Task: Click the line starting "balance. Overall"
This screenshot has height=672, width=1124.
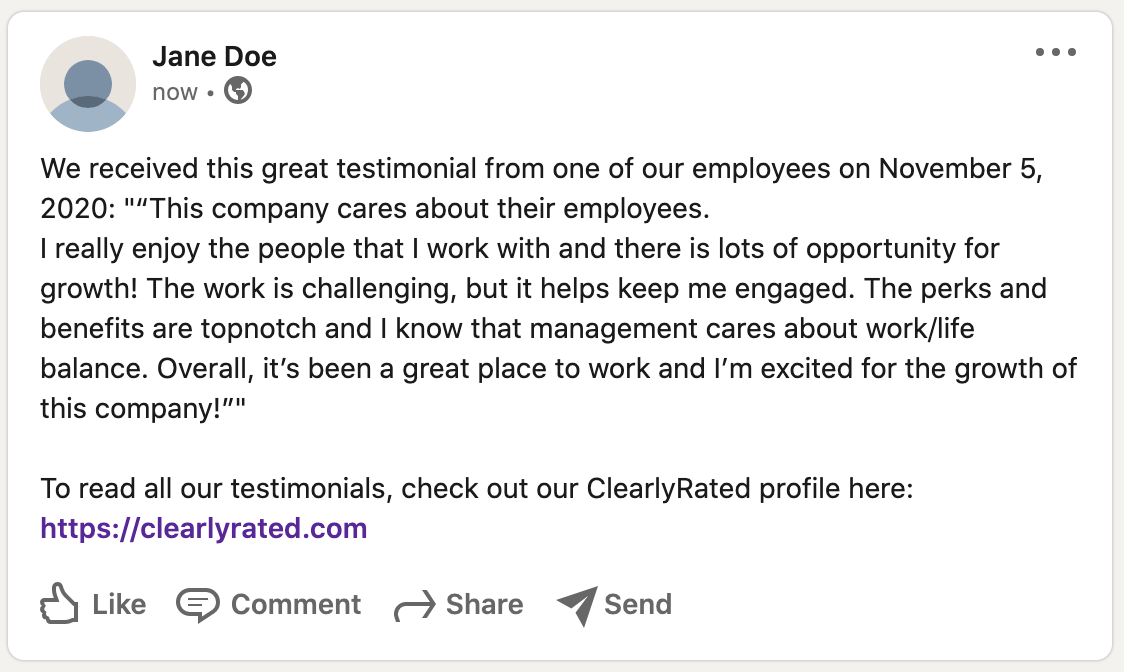Action: (x=558, y=369)
